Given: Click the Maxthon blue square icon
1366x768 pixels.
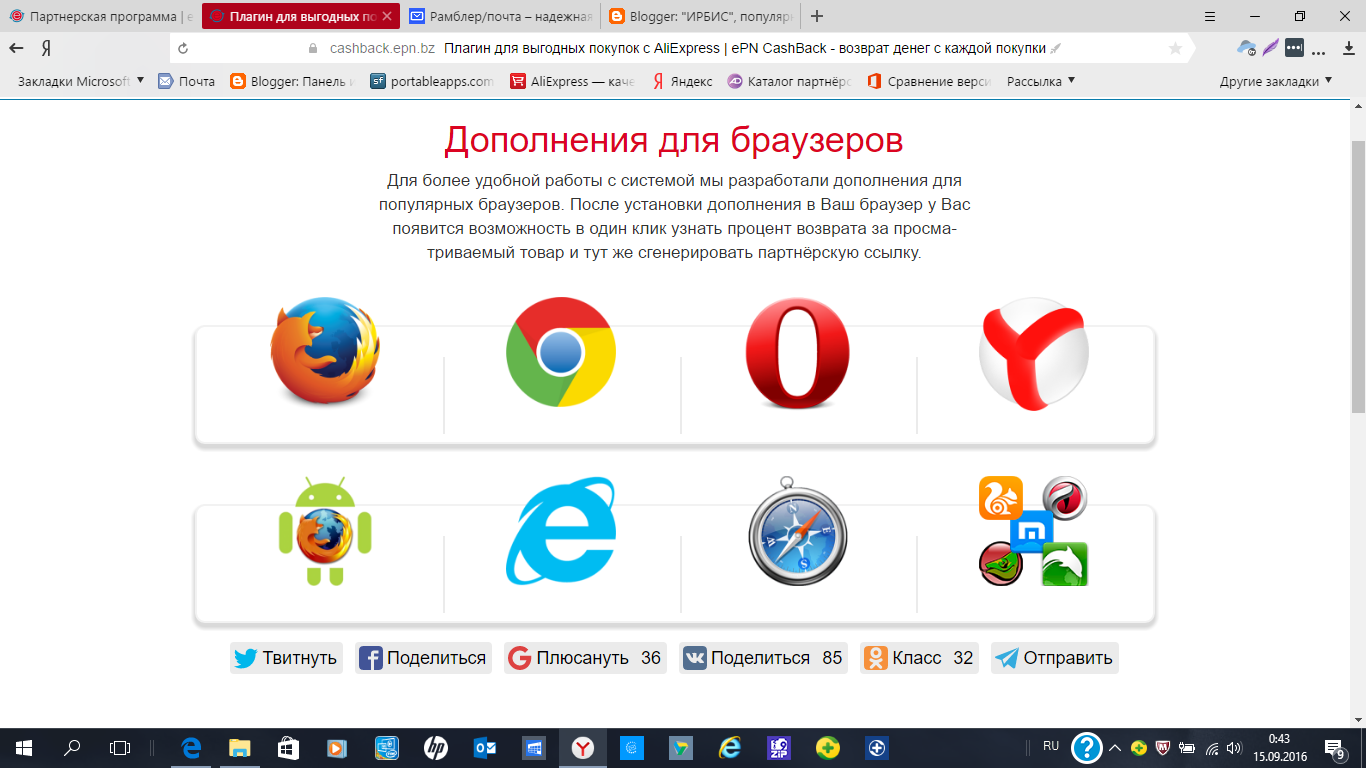Looking at the screenshot, I should coord(1032,532).
